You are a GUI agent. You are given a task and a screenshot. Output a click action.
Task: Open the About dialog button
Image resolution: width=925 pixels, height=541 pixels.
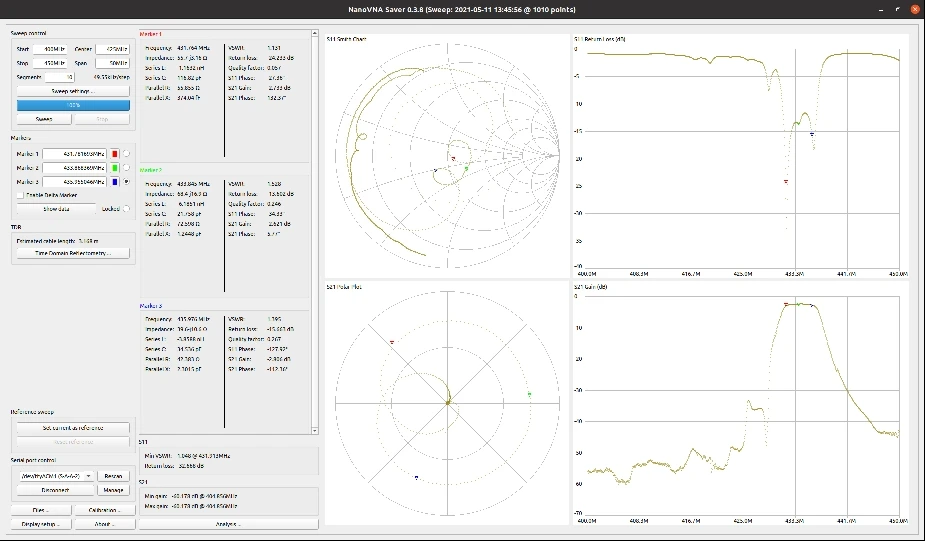click(105, 524)
